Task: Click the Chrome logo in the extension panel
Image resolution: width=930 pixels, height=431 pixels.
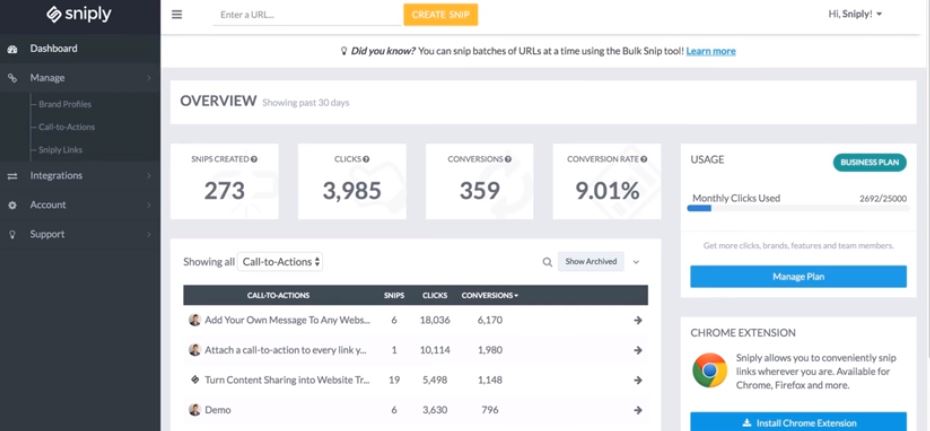Action: (x=709, y=370)
